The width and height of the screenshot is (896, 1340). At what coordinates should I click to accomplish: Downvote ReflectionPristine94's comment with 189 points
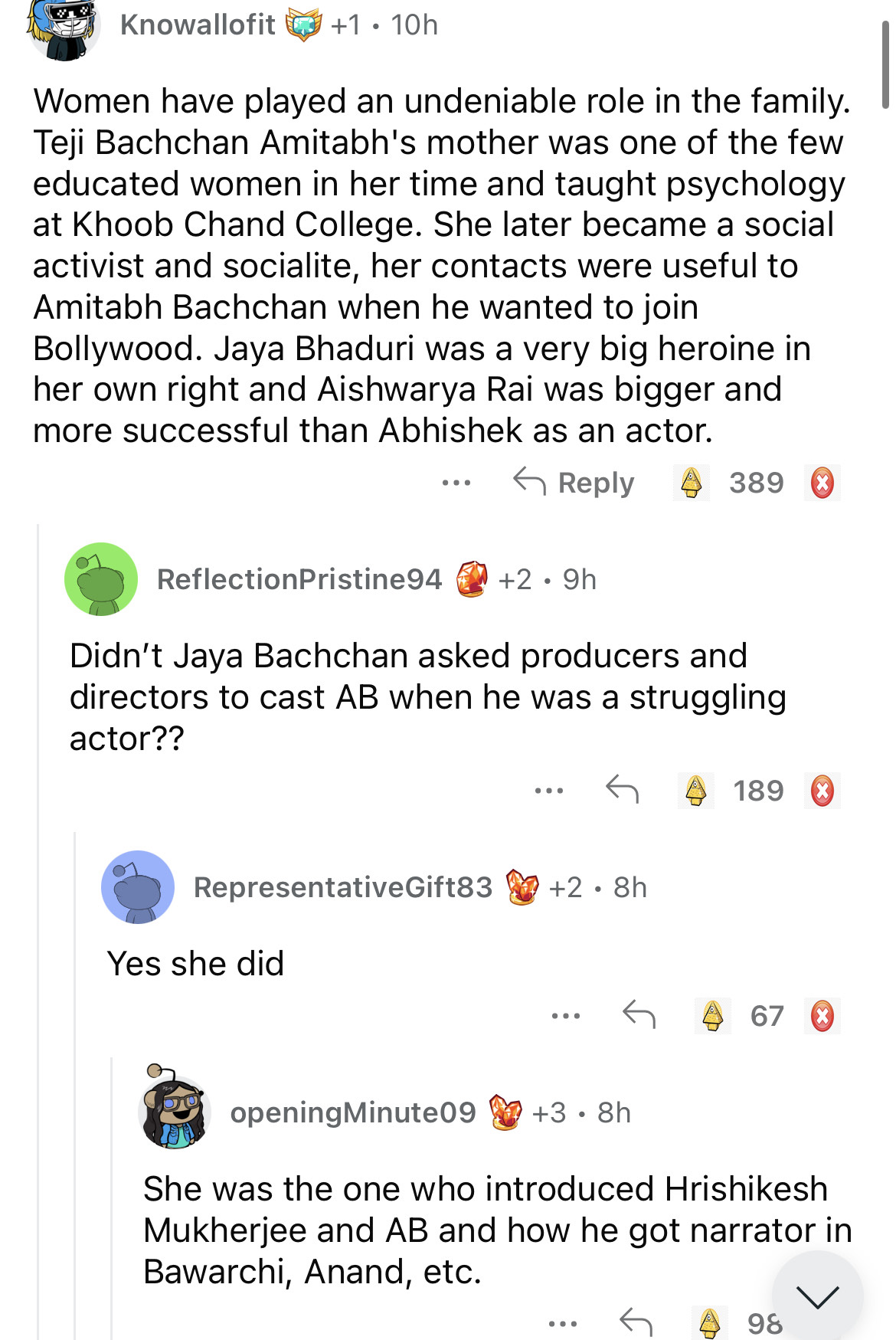tap(822, 791)
